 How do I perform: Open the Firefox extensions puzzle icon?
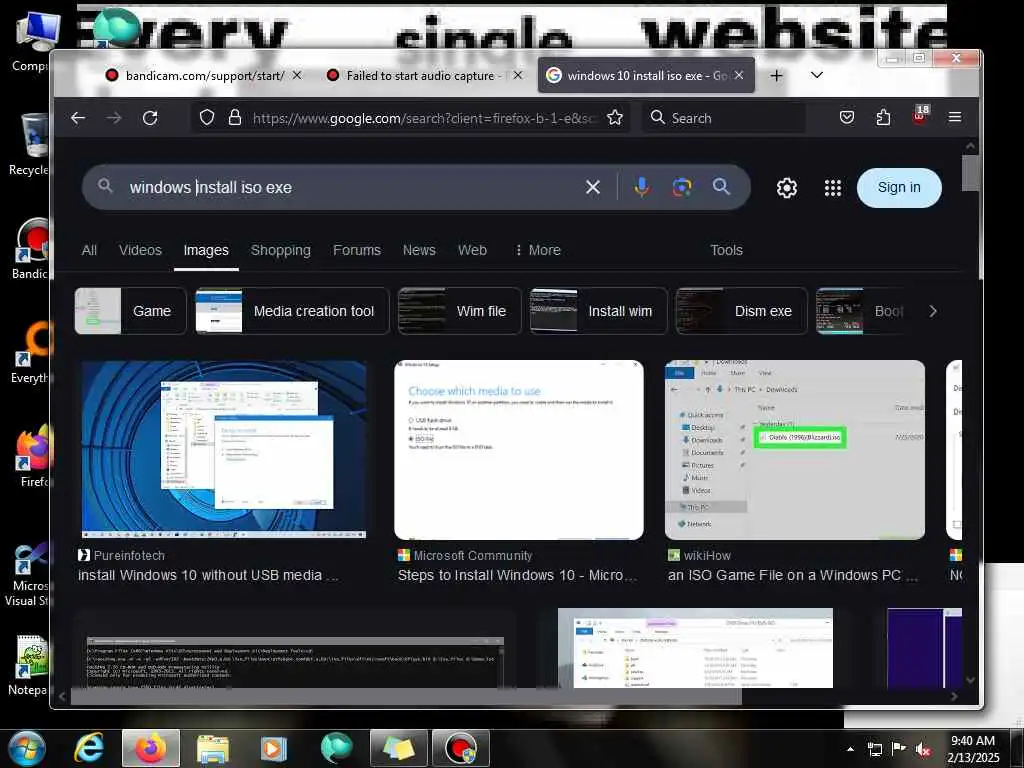pos(883,118)
